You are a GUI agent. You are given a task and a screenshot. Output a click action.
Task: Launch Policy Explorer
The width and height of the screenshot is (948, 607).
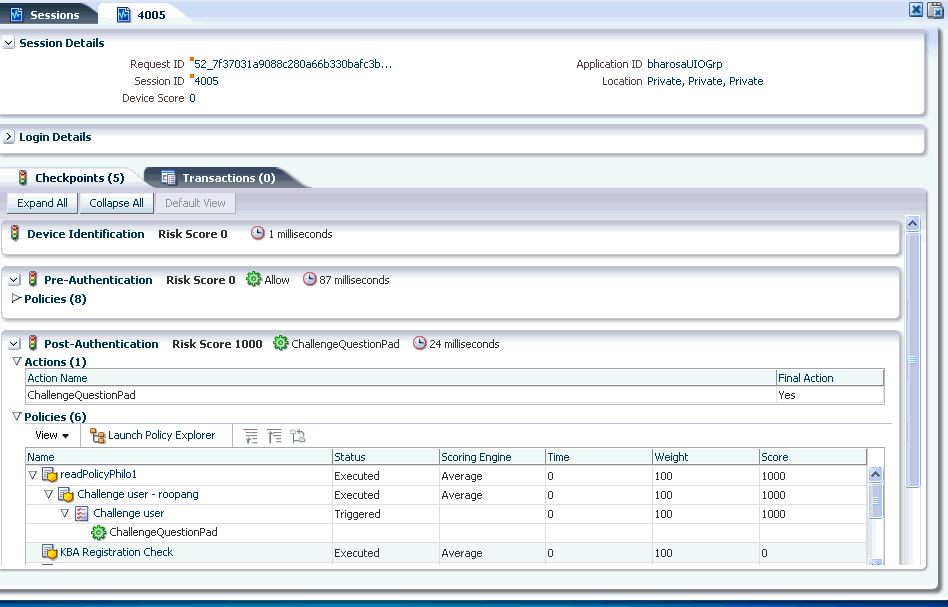152,435
